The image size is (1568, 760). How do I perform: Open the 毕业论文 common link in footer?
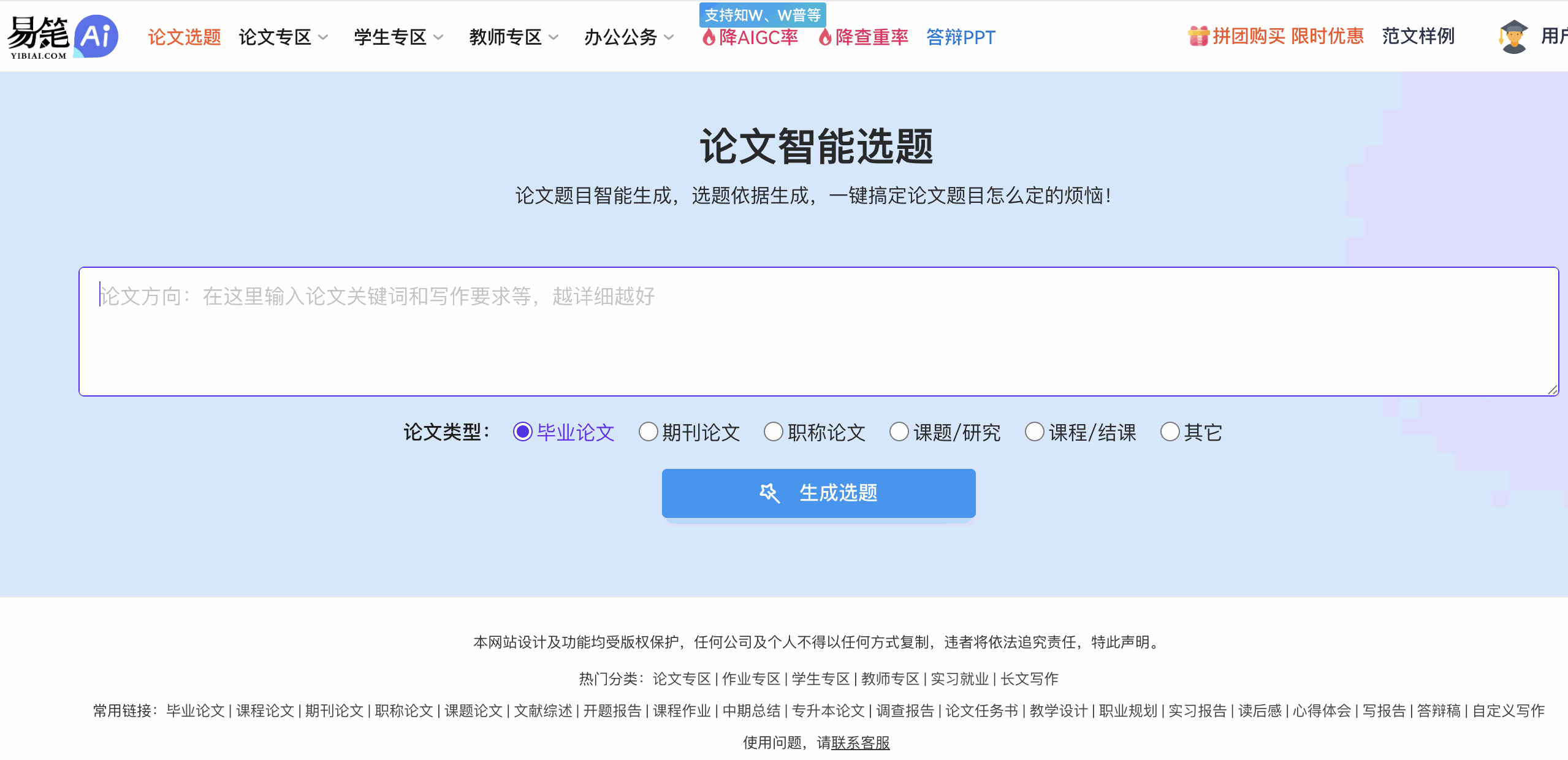coord(196,711)
